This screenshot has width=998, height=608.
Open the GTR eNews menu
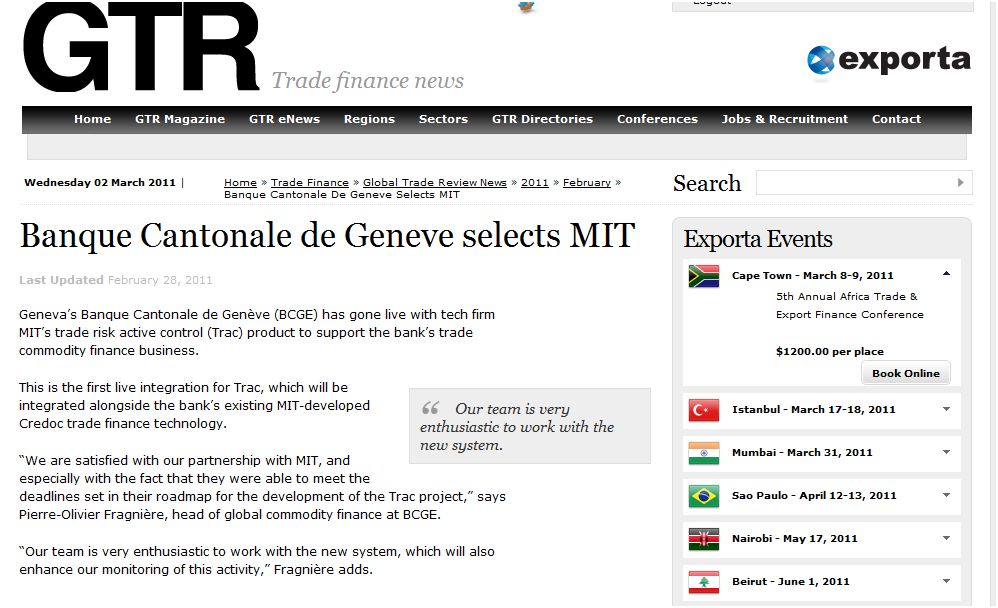(x=285, y=119)
